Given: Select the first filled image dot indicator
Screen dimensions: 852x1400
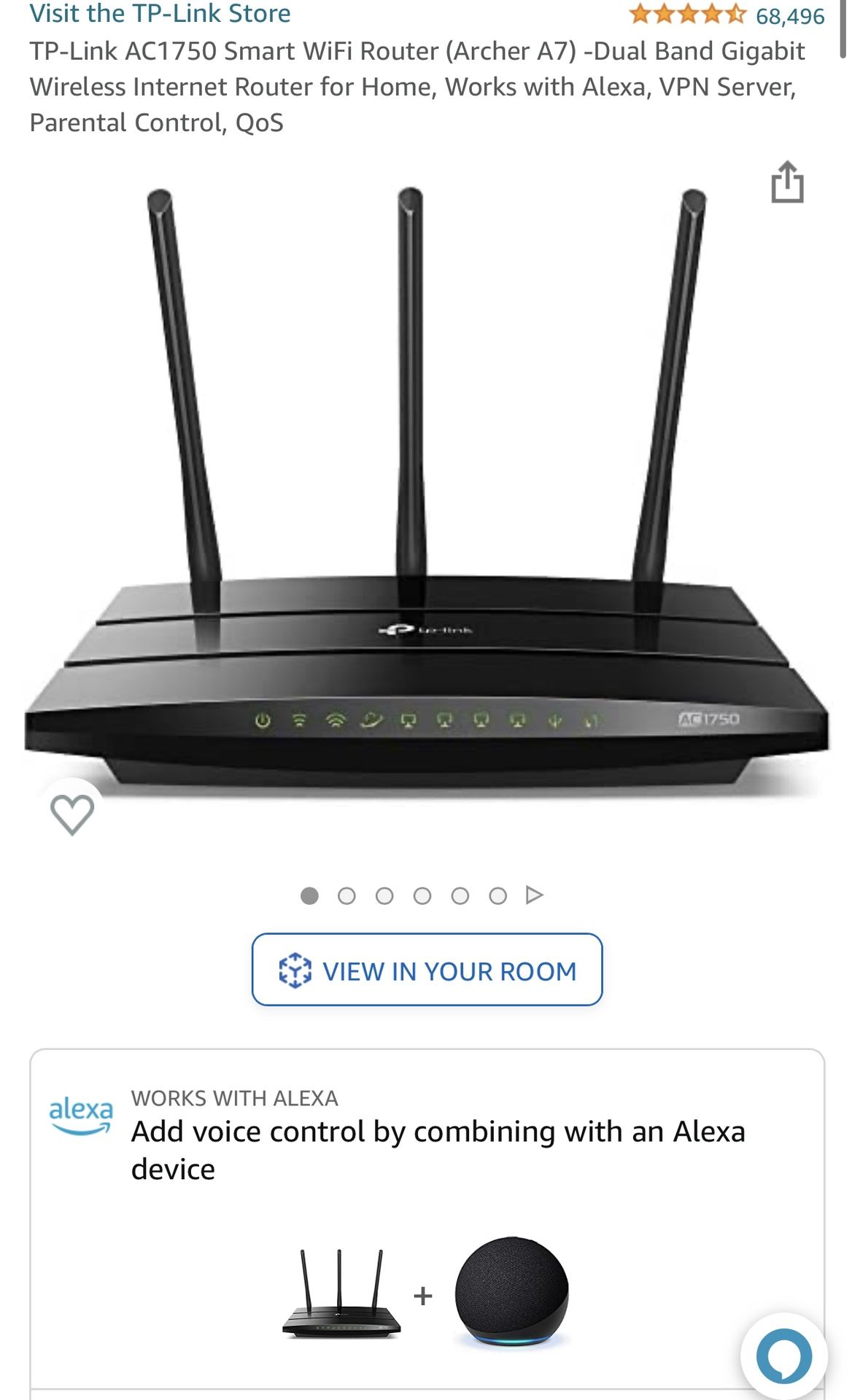Looking at the screenshot, I should coord(309,895).
